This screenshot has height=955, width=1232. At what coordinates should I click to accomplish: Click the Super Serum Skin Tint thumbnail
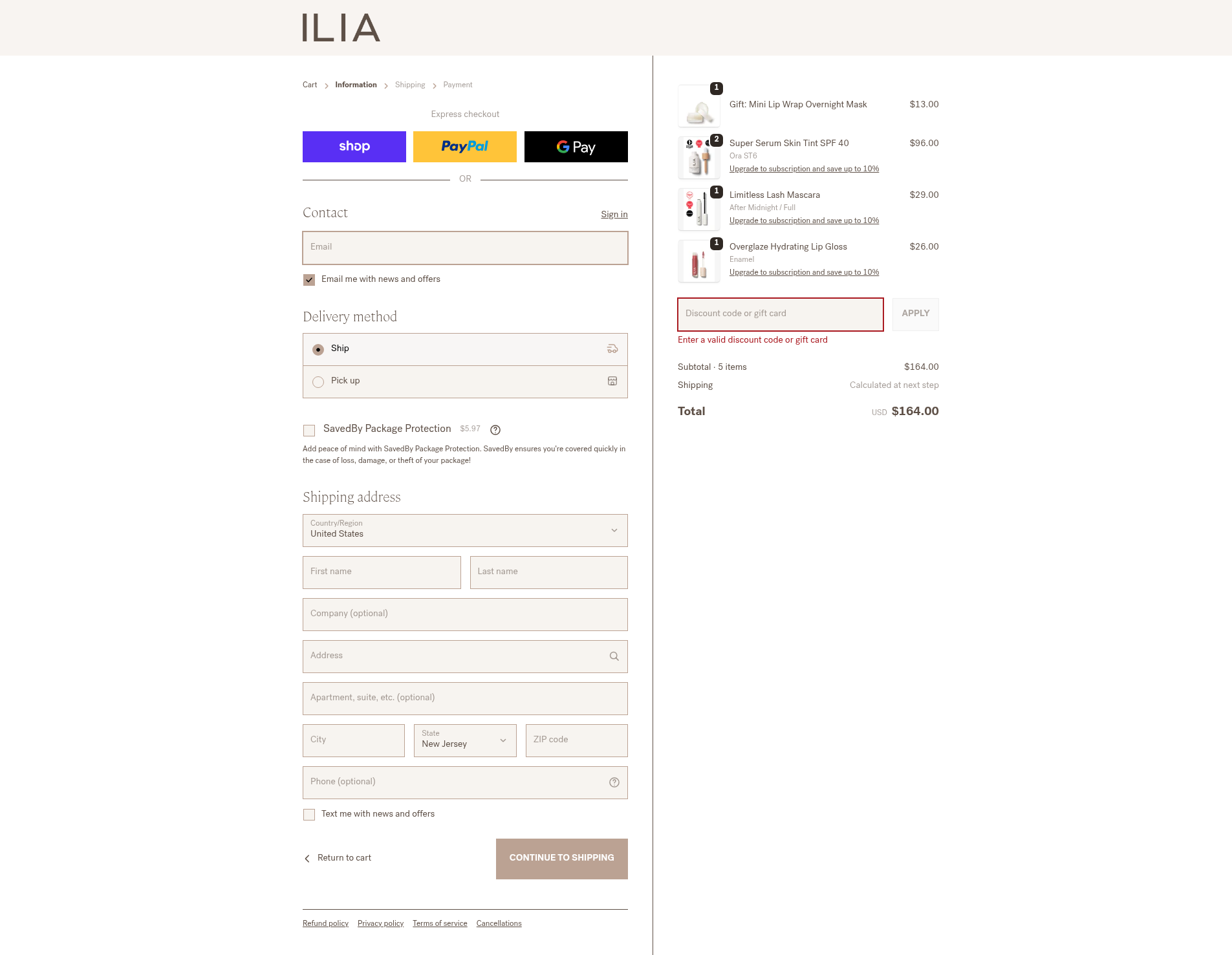pyautogui.click(x=698, y=158)
